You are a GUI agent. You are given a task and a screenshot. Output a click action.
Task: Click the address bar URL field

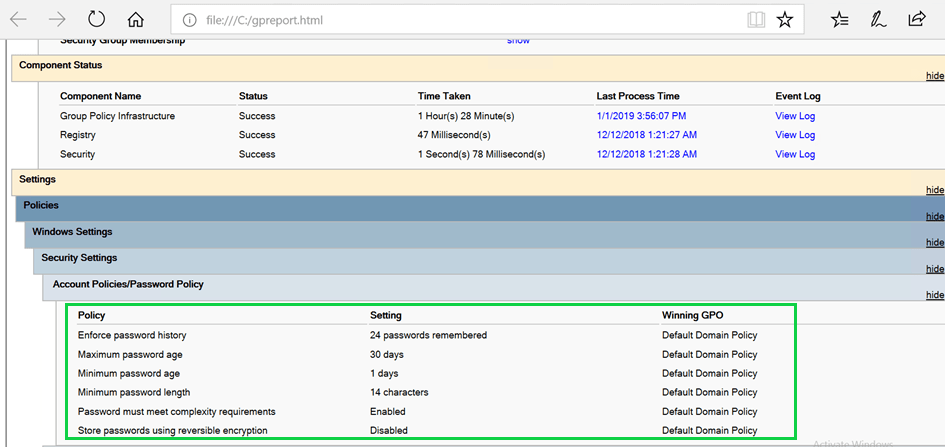coord(450,20)
